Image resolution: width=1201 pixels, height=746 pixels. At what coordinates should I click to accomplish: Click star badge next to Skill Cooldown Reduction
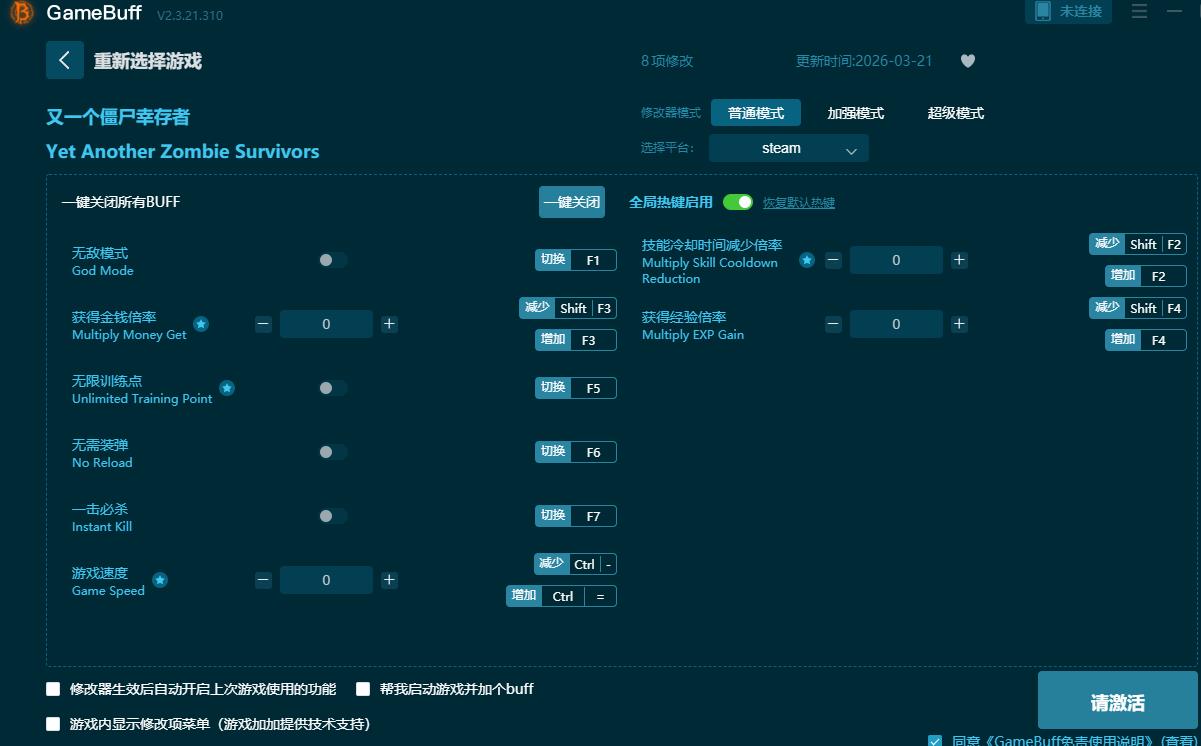(807, 260)
